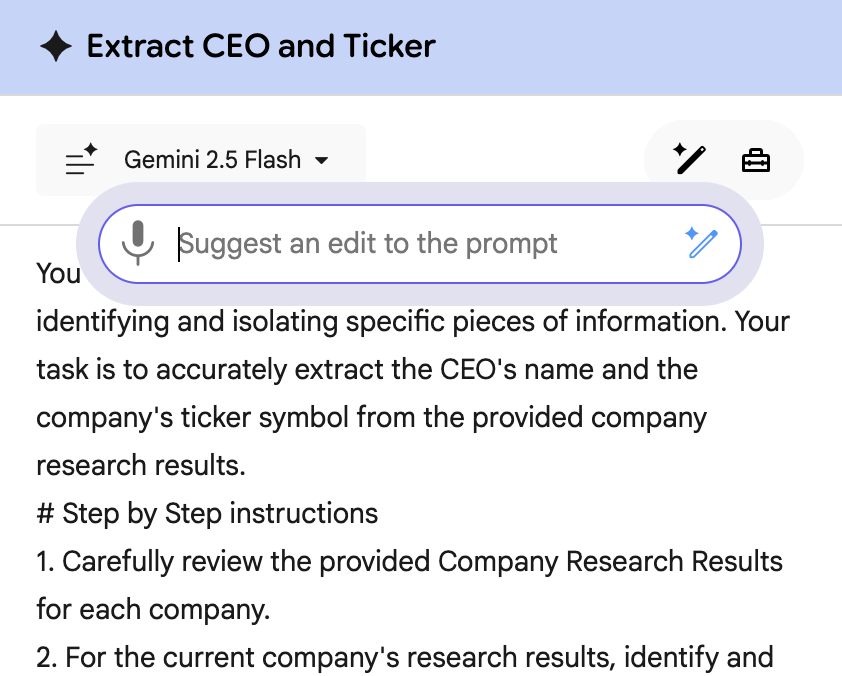Click the microphone icon in the suggestion bar
Screen dimensions: 842x676
pyautogui.click(x=139, y=243)
